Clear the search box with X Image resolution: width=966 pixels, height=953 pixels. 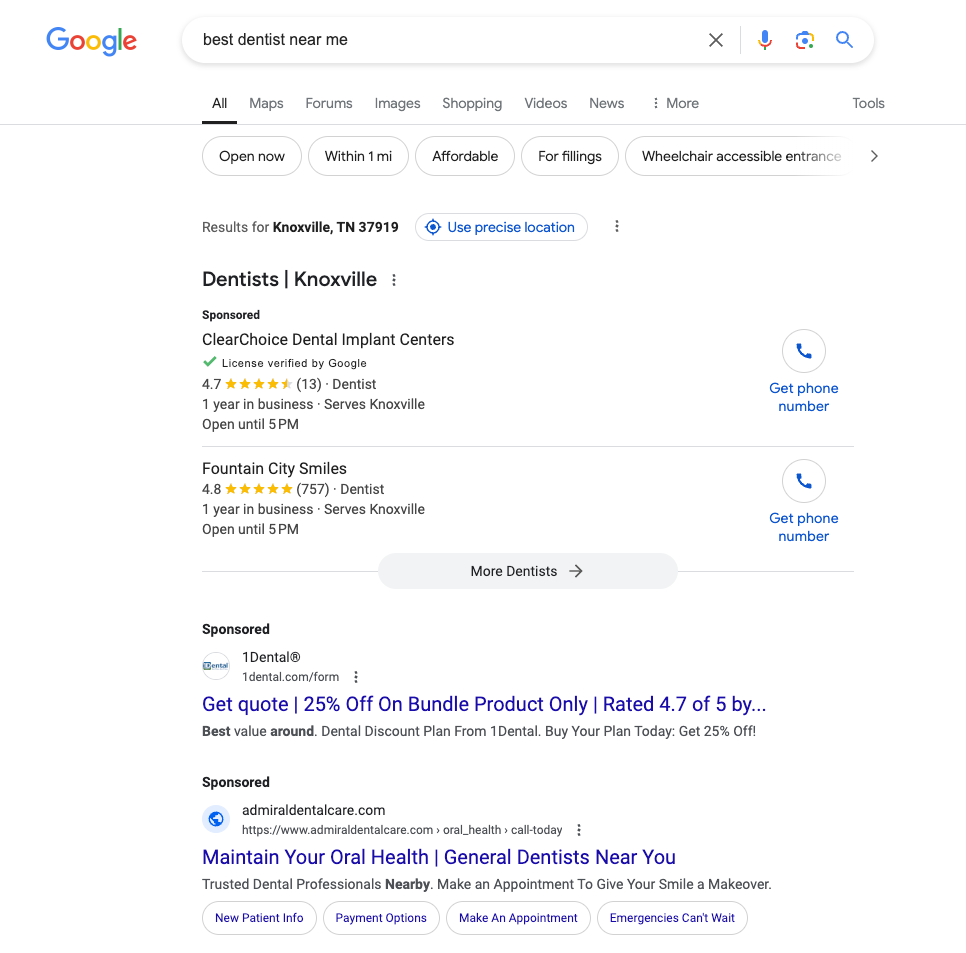[x=715, y=40]
